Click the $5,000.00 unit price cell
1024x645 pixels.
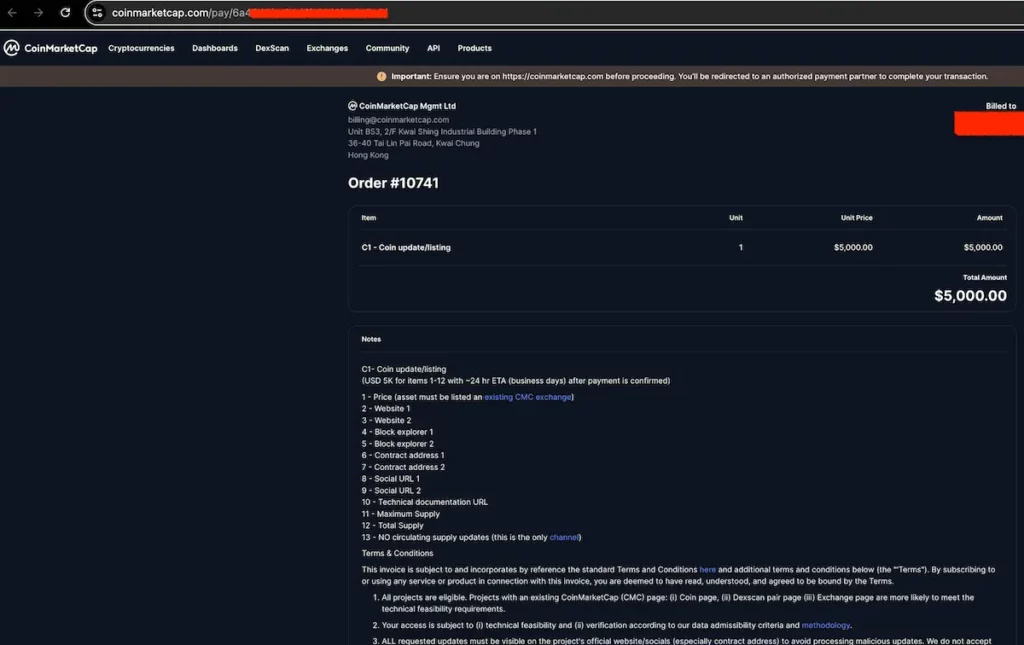853,247
